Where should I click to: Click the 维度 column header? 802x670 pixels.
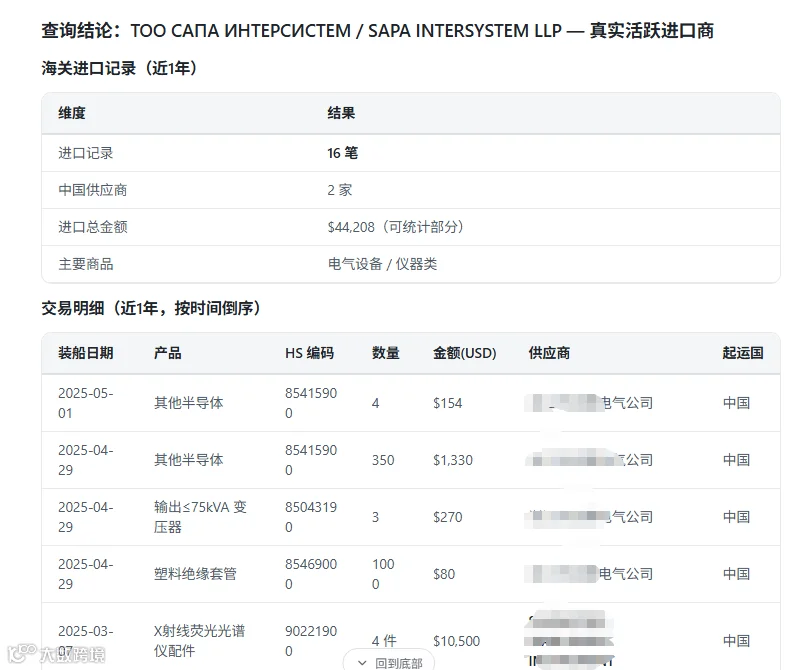click(72, 113)
